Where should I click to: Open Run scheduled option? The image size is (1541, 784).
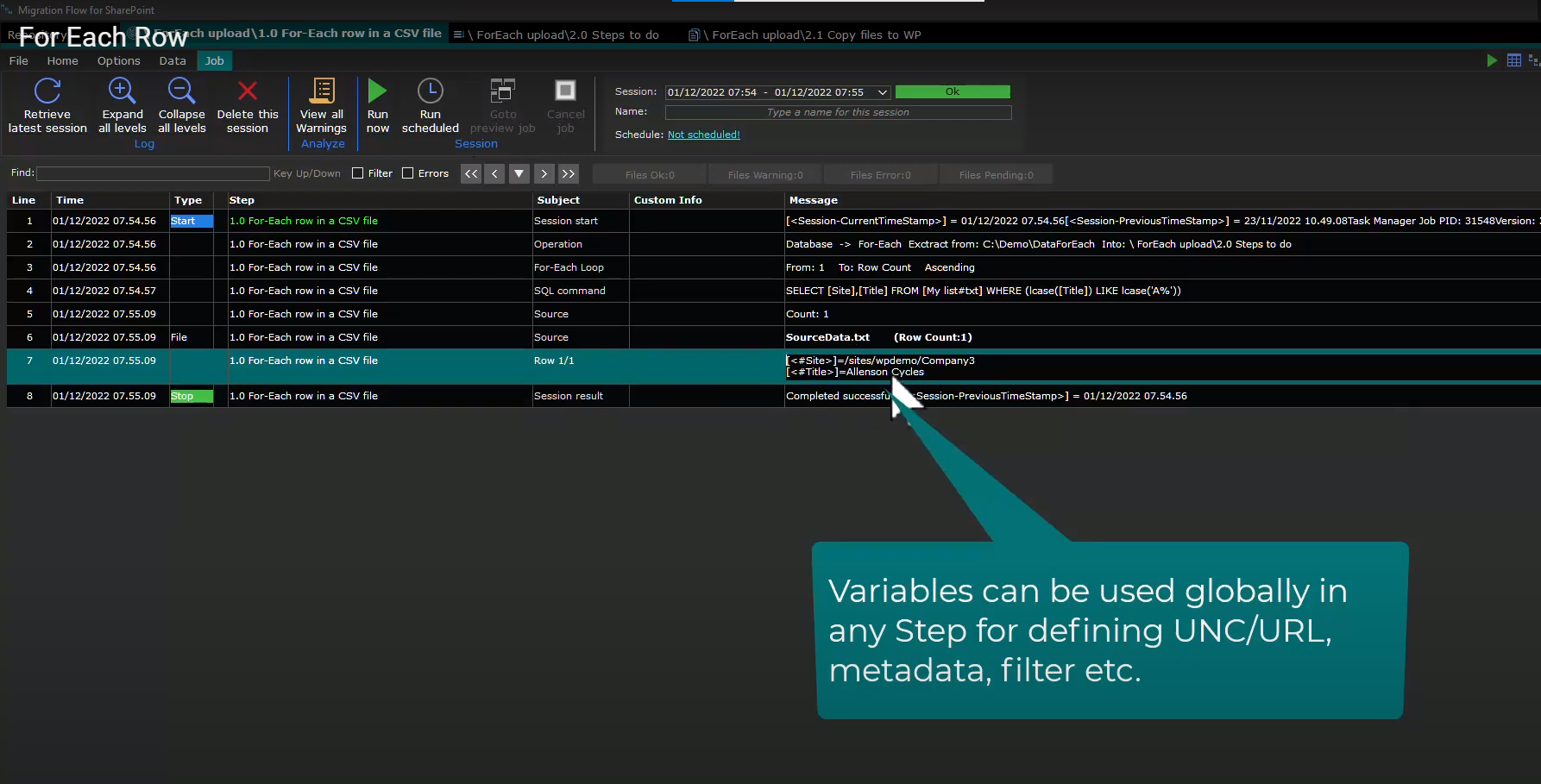click(430, 106)
